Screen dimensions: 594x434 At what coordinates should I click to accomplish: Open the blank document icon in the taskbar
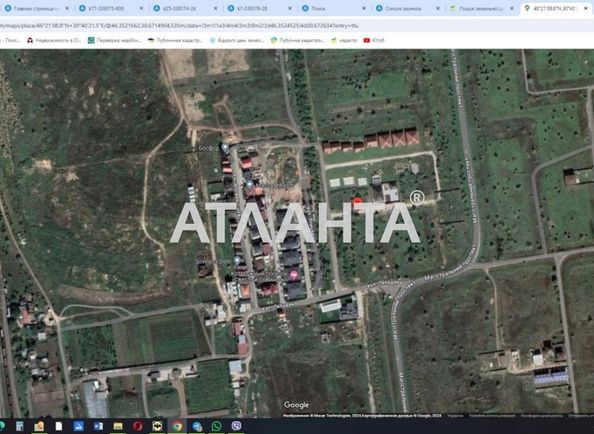coord(59,426)
